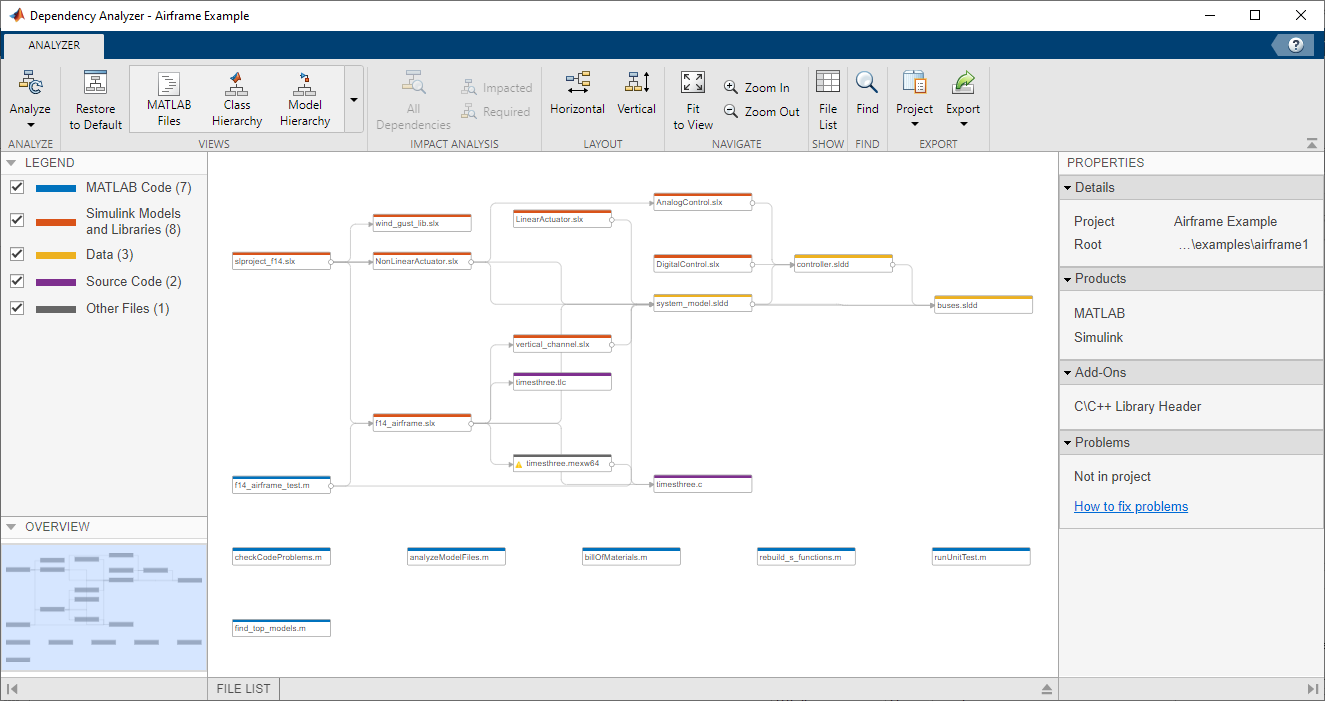Select find_top_models.m node
The height and width of the screenshot is (701, 1325).
tap(281, 628)
